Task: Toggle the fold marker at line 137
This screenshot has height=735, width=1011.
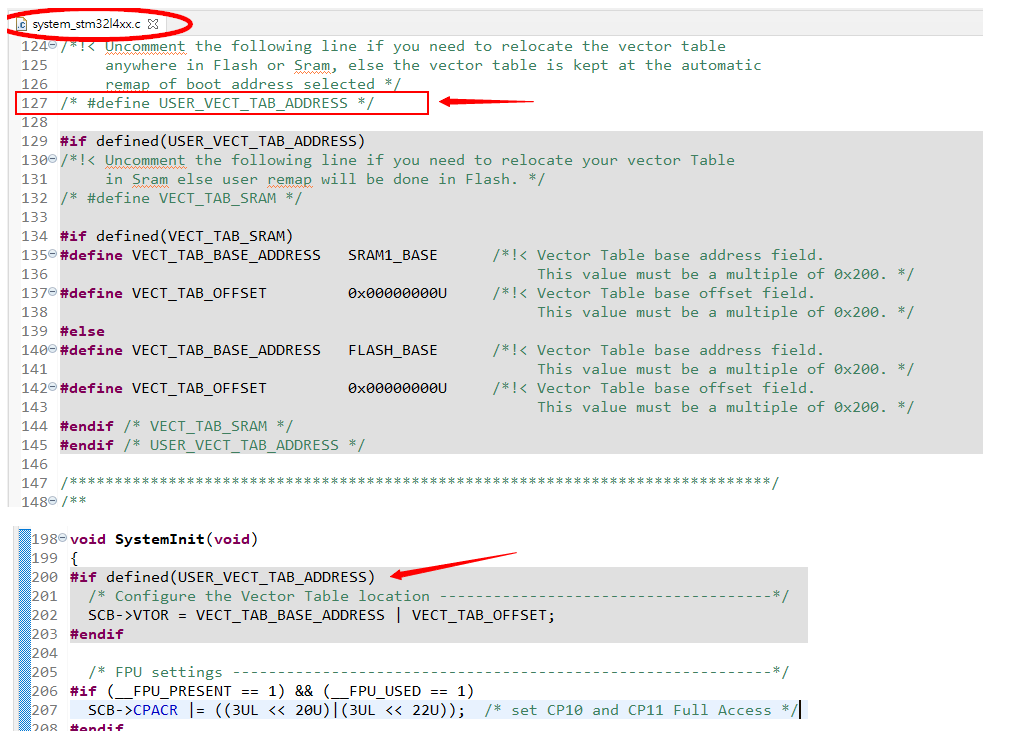Action: pos(53,292)
